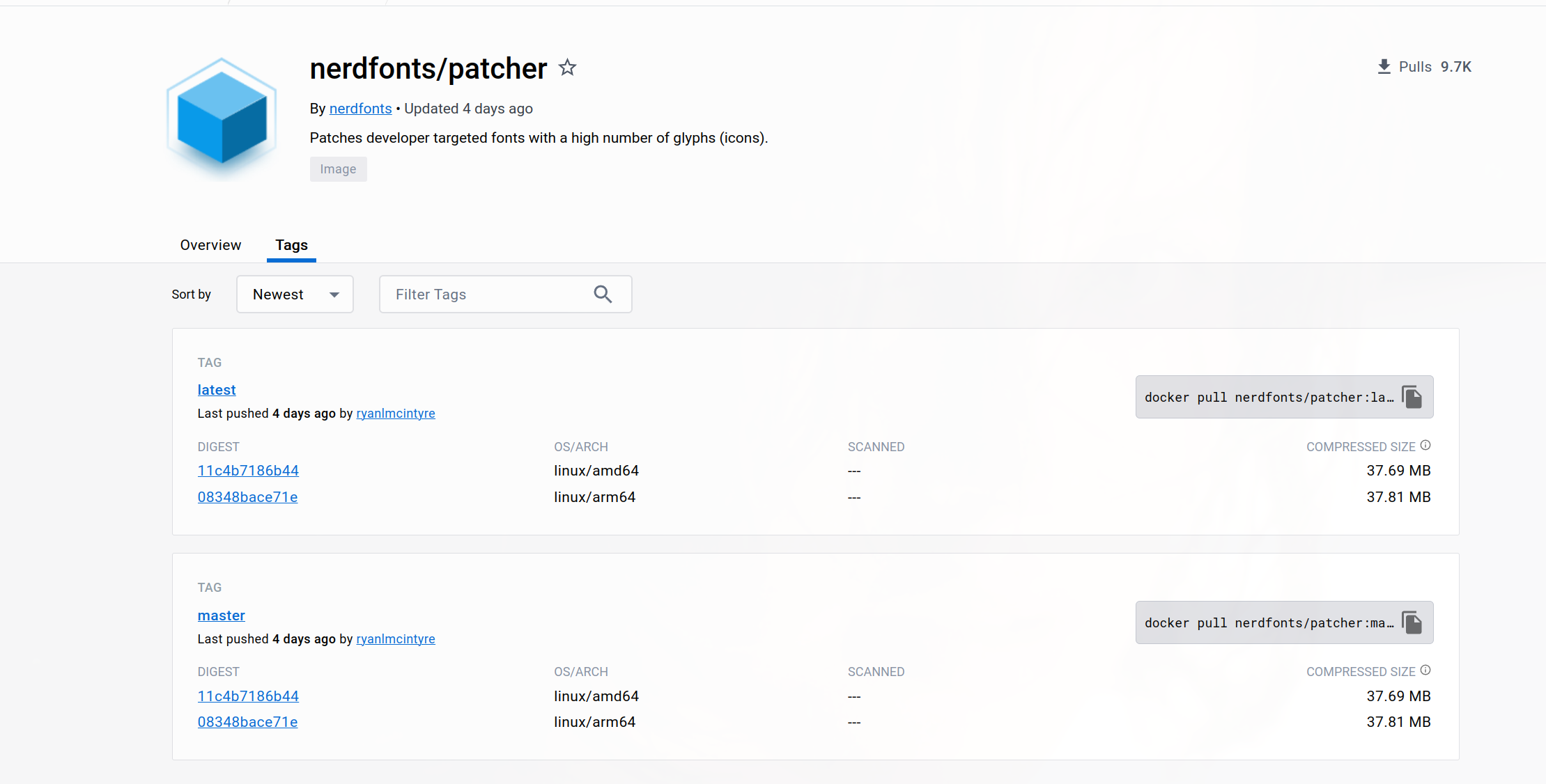Click the search icon in Filter Tags
This screenshot has width=1546, height=784.
point(603,294)
